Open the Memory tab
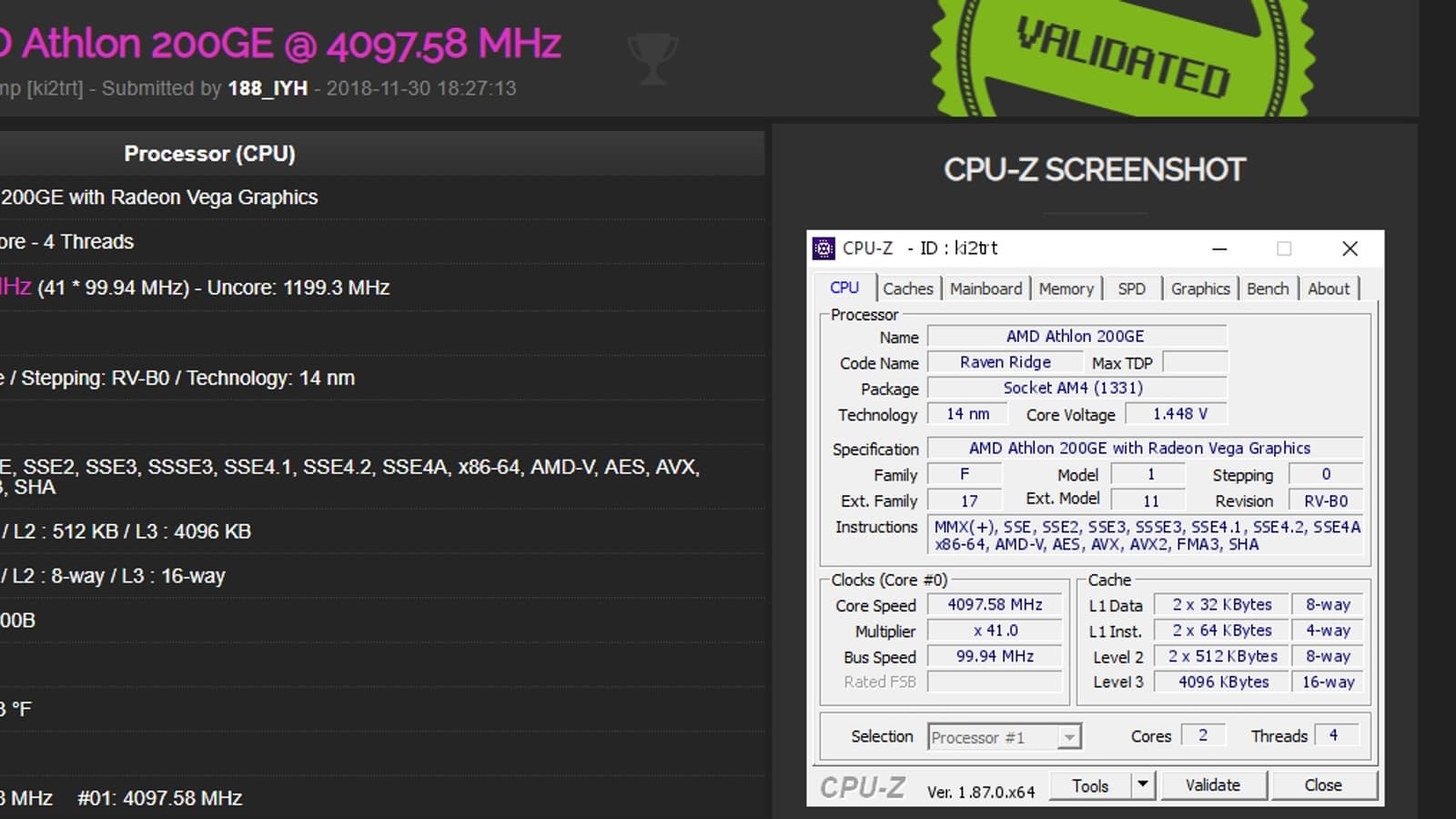The image size is (1456, 819). point(1066,288)
